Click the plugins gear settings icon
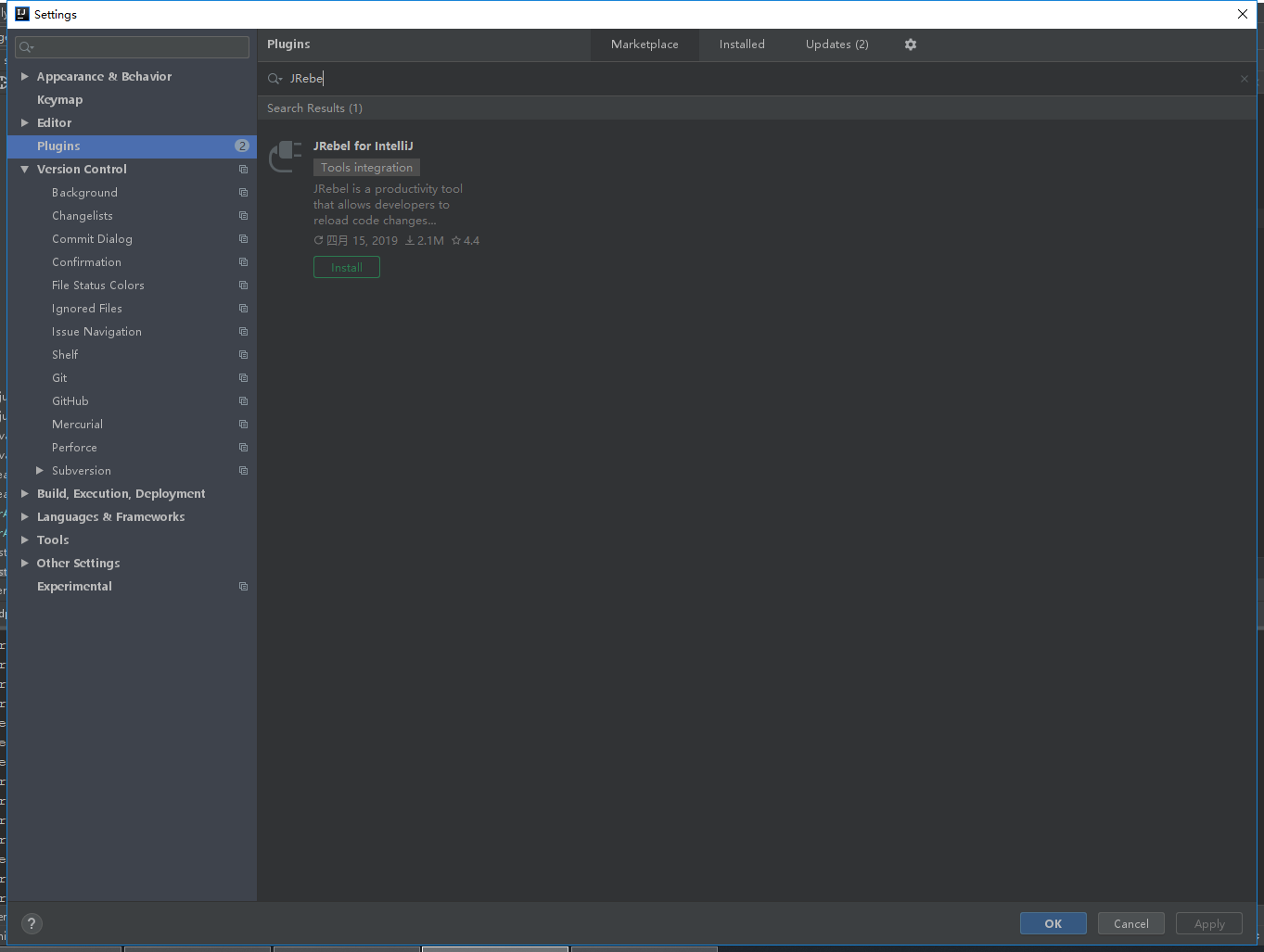 911,44
